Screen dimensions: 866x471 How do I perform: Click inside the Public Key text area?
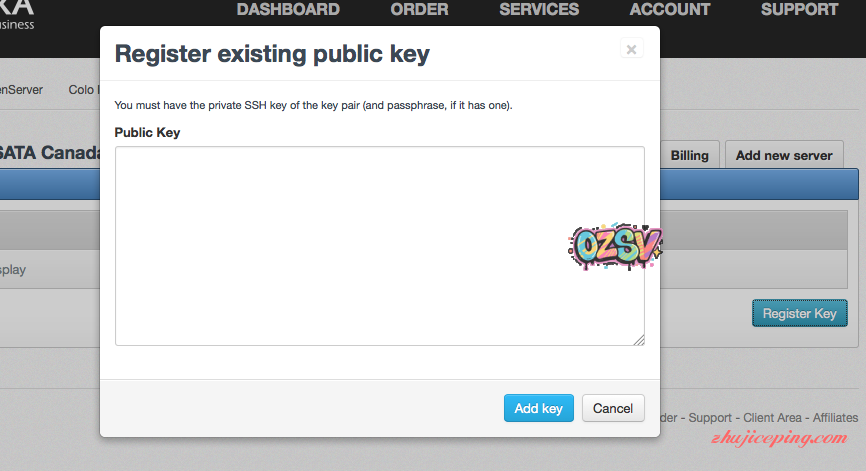(x=379, y=246)
